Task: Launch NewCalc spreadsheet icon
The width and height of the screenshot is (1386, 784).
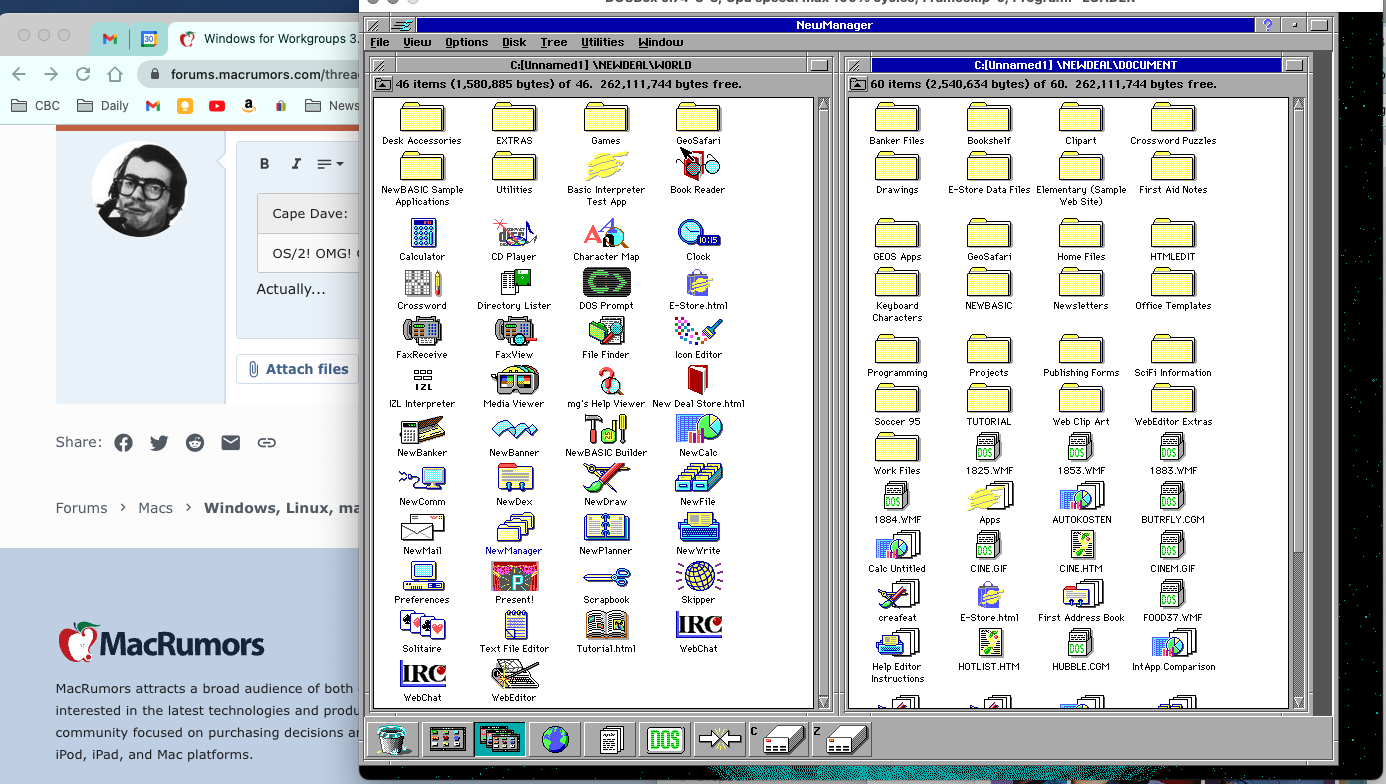Action: coord(698,437)
